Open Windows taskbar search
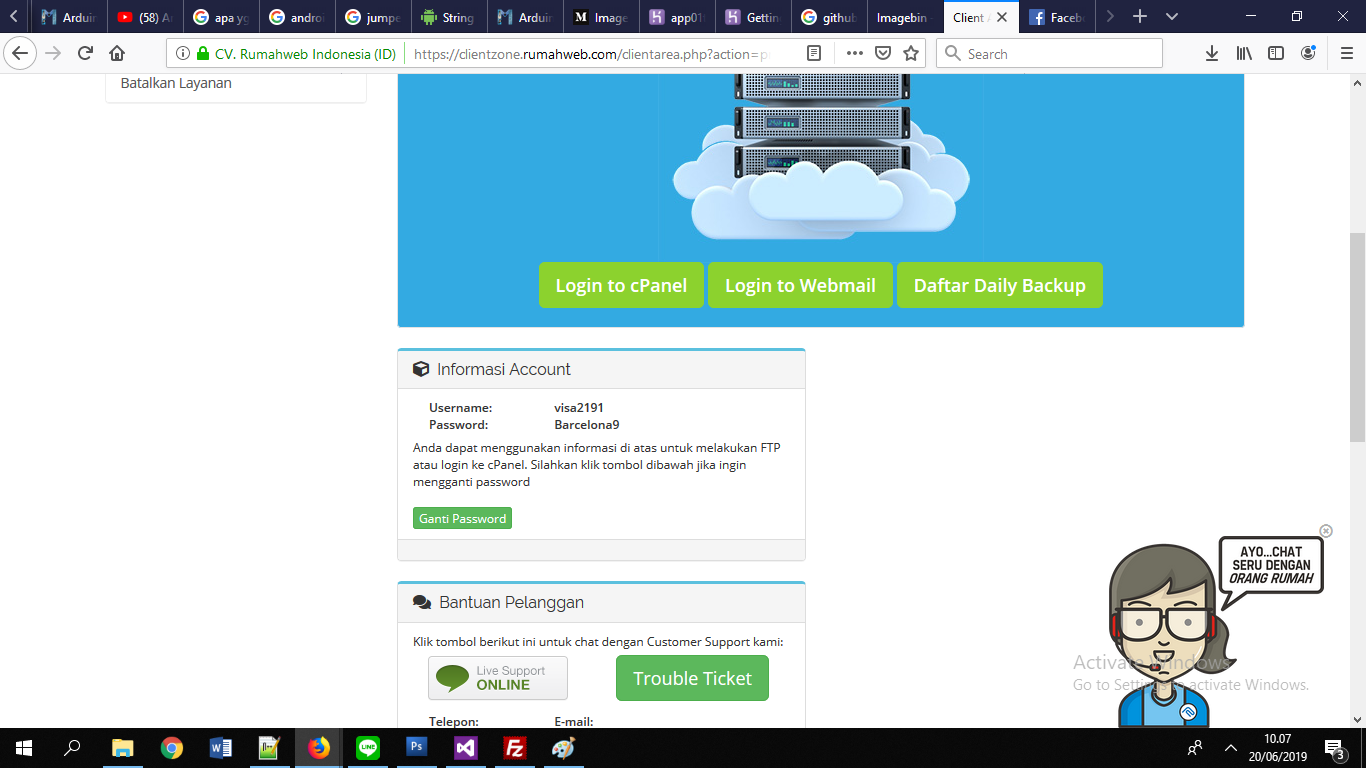The width and height of the screenshot is (1366, 768). (72, 748)
